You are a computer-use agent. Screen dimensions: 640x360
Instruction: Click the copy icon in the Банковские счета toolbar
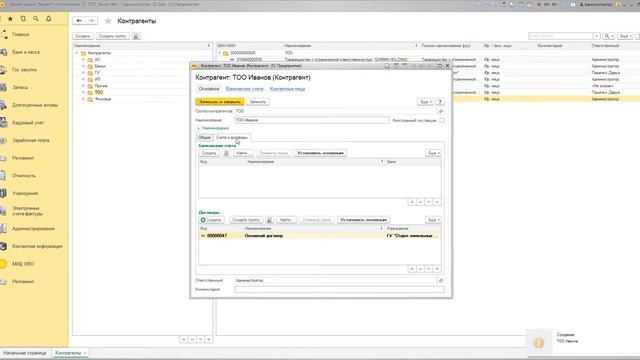[227, 153]
